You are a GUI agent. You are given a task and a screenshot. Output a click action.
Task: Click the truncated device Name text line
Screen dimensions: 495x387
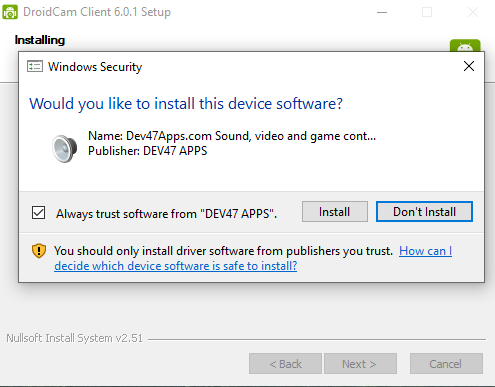pos(232,136)
